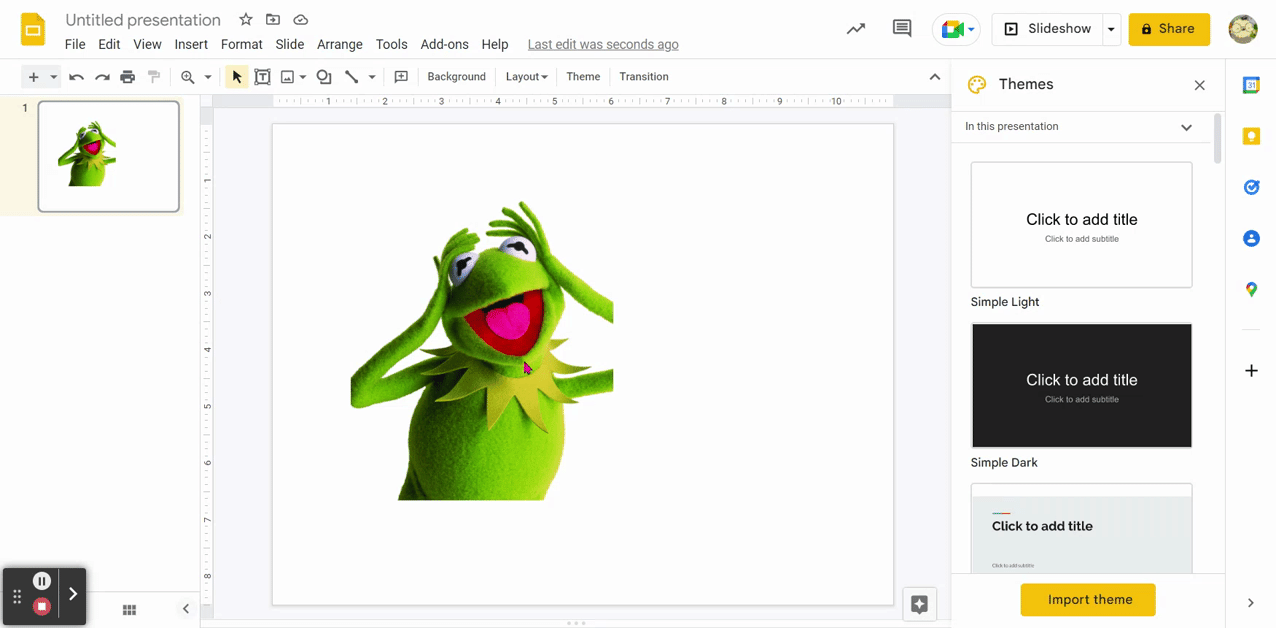Open Slideshow options dropdown arrow
Screen dimensions: 1276x628
(x=1111, y=29)
